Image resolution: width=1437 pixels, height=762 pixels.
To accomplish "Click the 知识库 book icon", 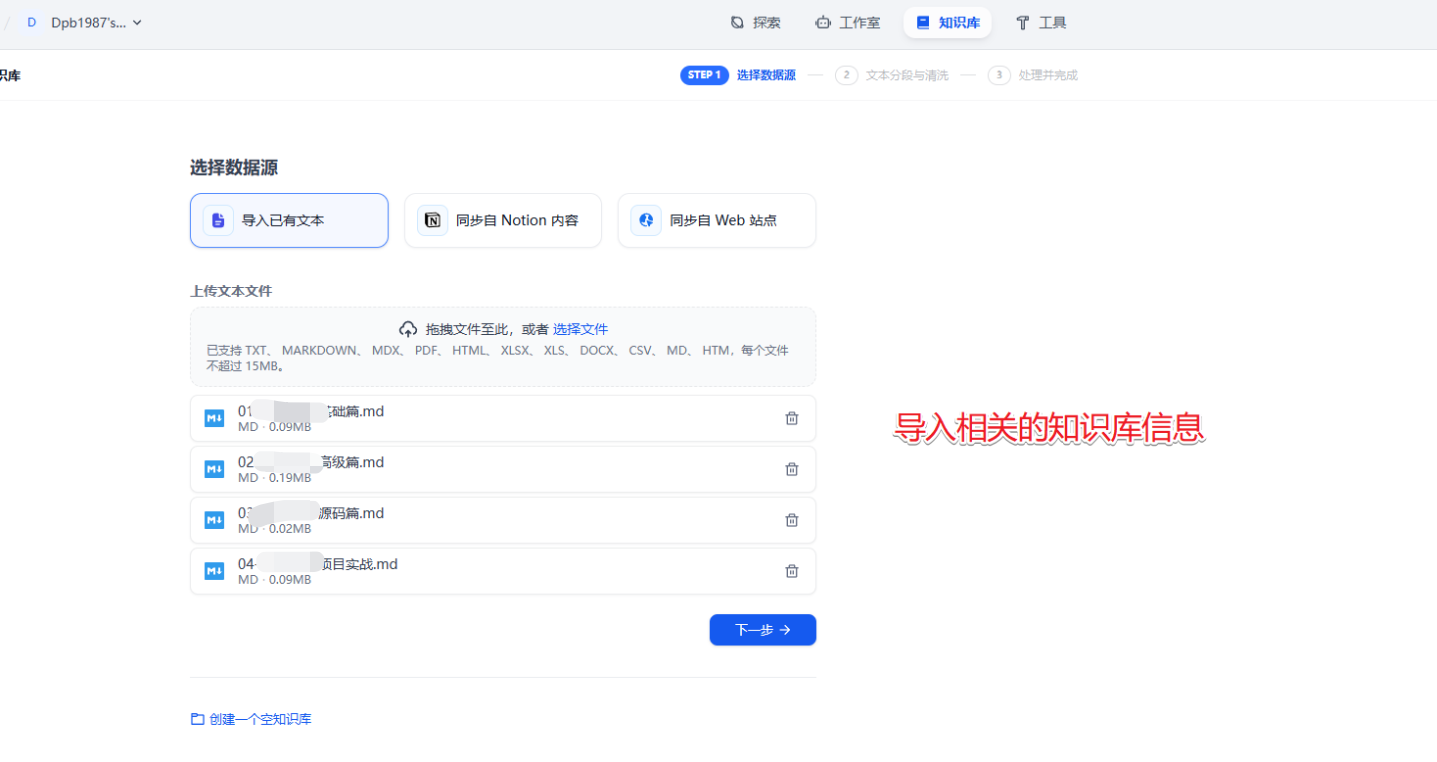I will point(922,22).
